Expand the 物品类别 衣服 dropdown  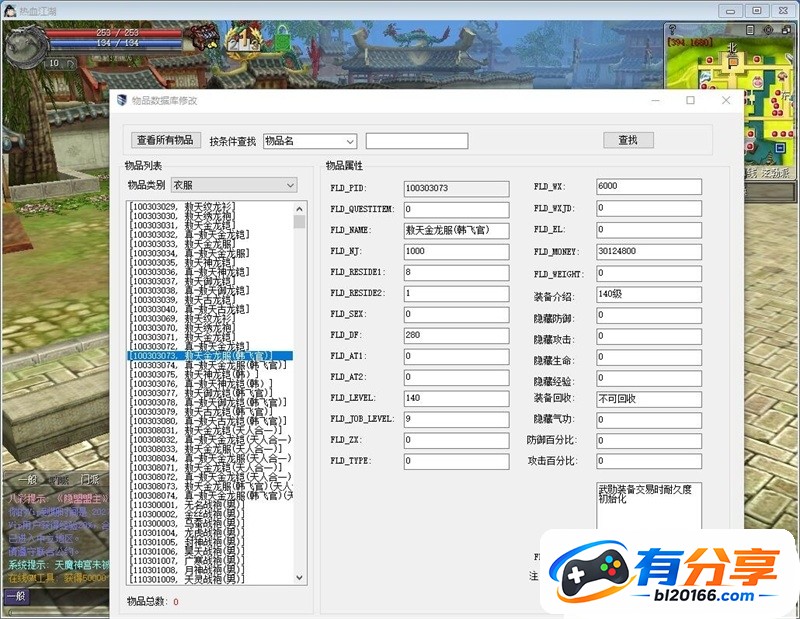pyautogui.click(x=234, y=185)
